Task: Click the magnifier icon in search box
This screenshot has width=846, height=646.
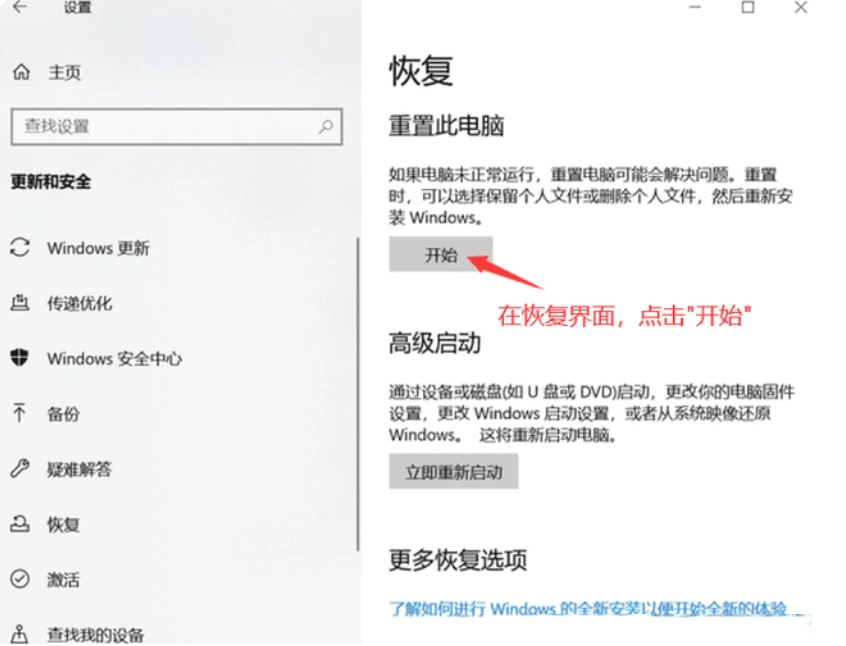Action: pos(325,127)
